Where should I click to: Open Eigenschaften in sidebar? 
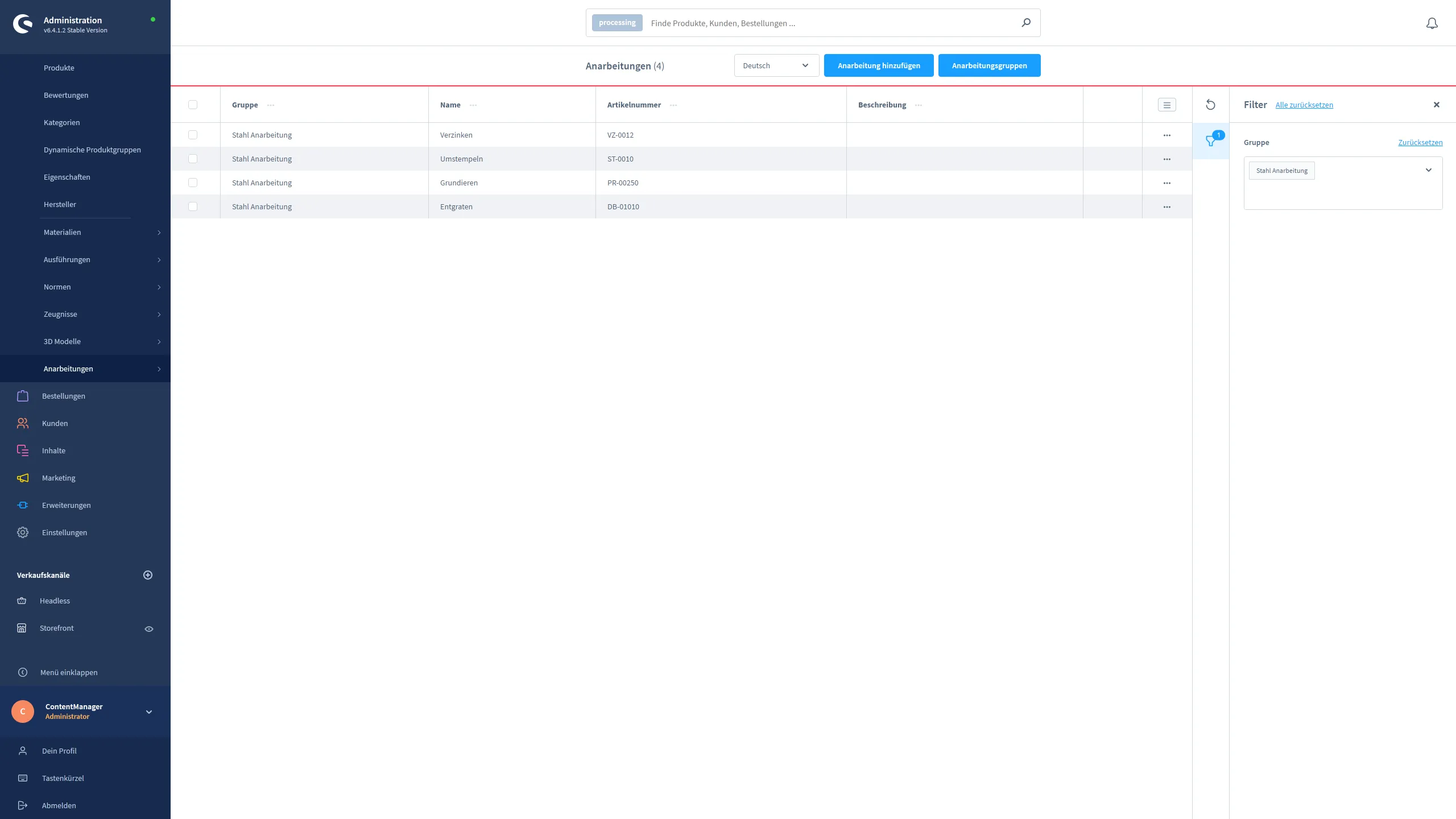tap(67, 177)
